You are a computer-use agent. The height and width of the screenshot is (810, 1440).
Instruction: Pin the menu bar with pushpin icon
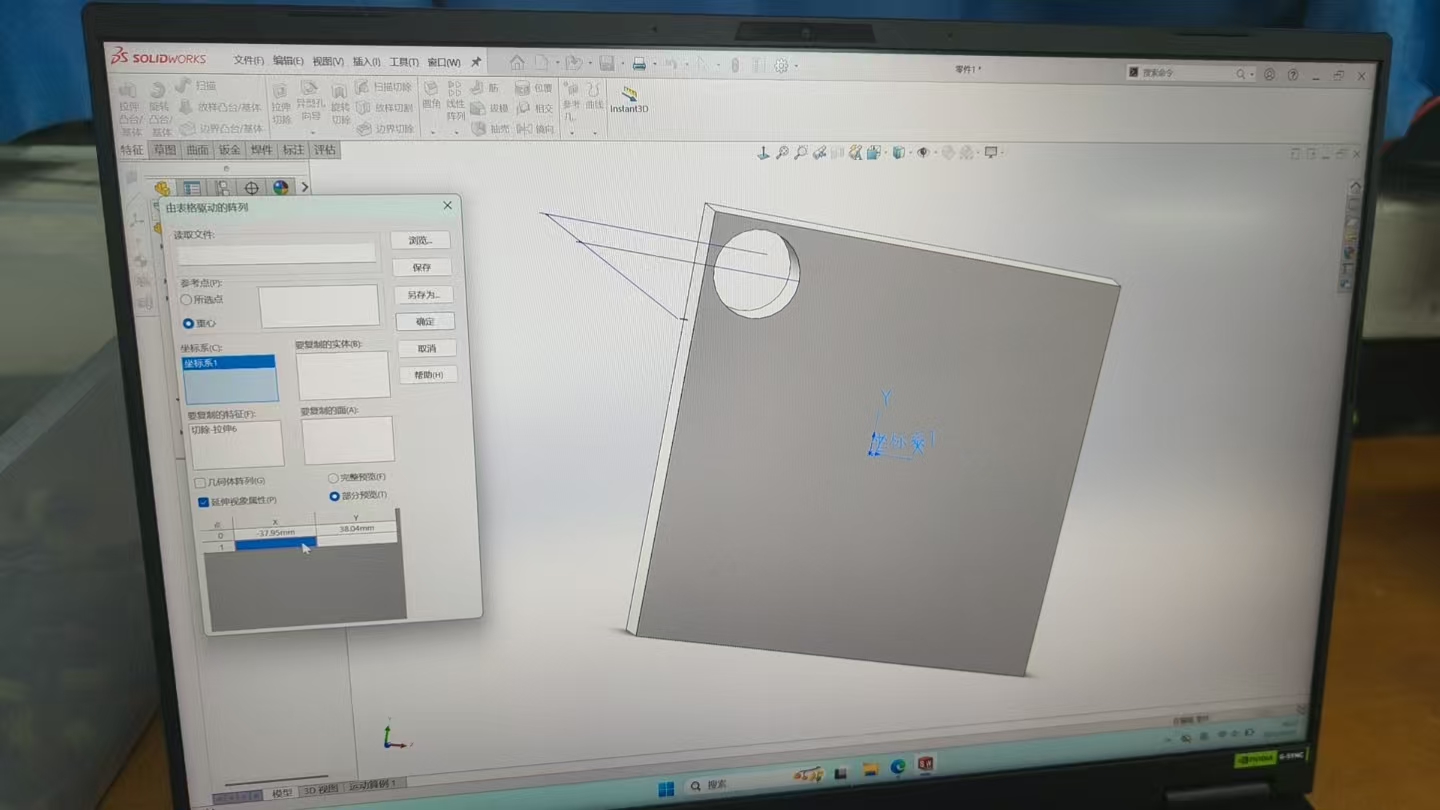tap(476, 62)
